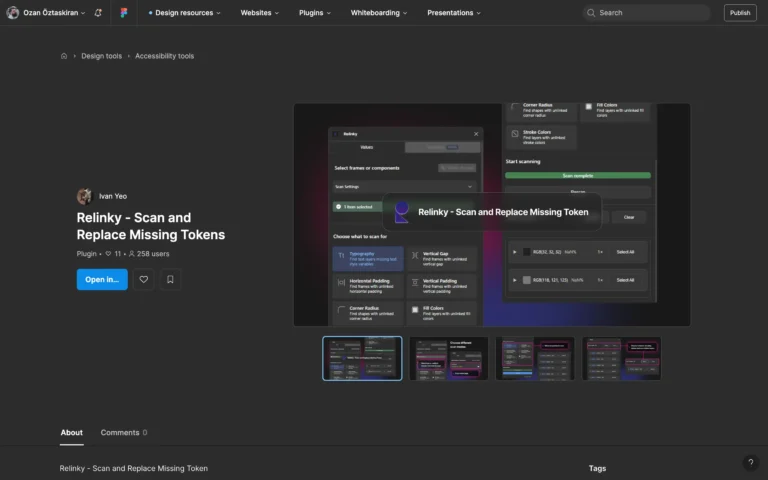Like the plugin with the heart button
The height and width of the screenshot is (480, 768).
point(144,279)
